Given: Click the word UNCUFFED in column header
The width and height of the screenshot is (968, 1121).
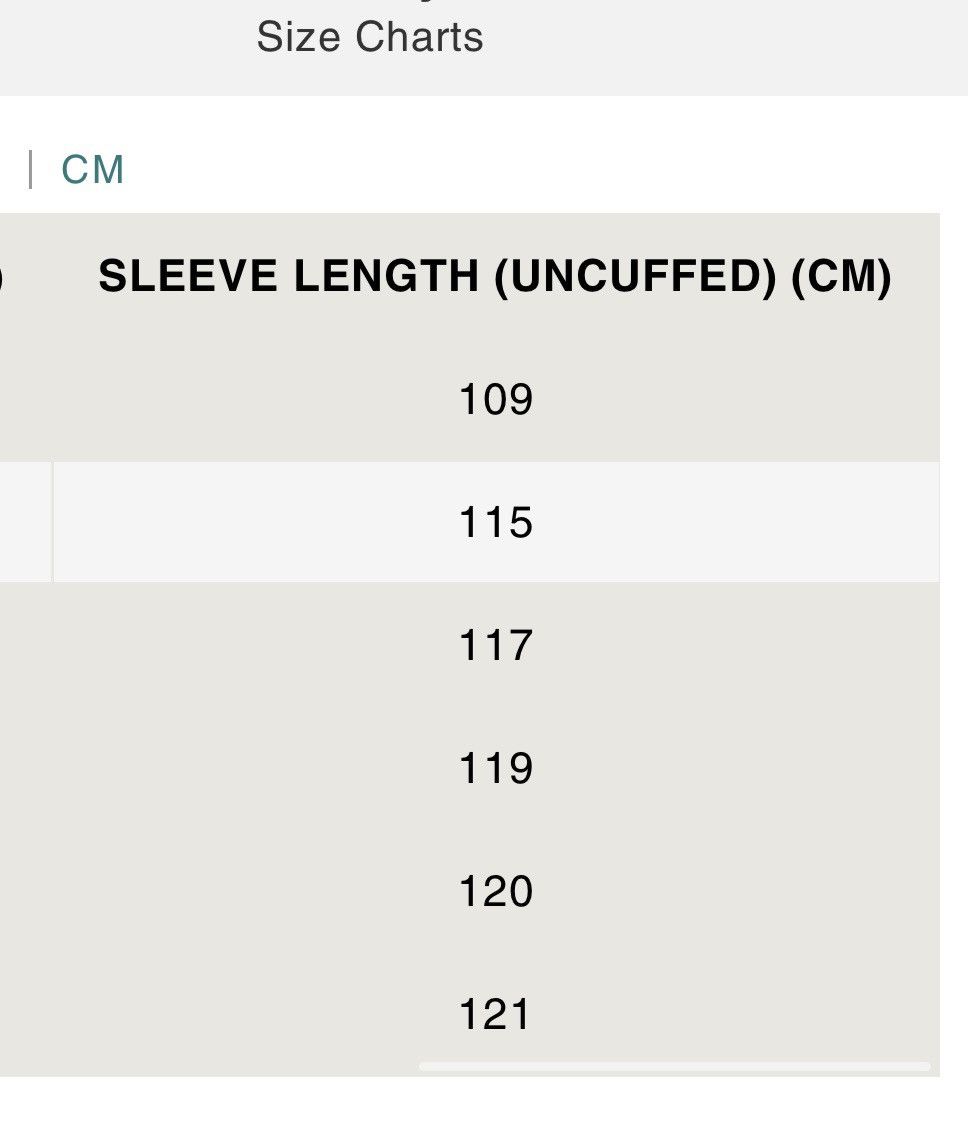Looking at the screenshot, I should click(636, 276).
